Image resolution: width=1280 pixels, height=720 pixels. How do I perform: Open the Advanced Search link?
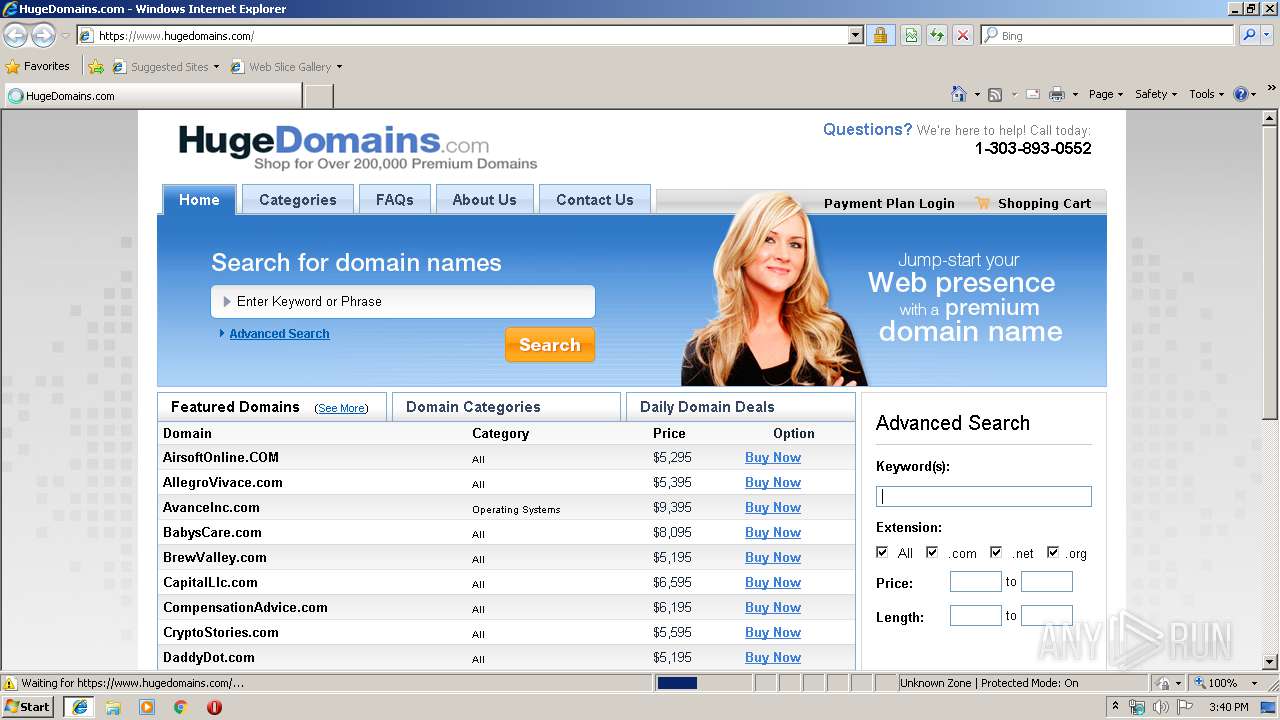click(x=279, y=334)
